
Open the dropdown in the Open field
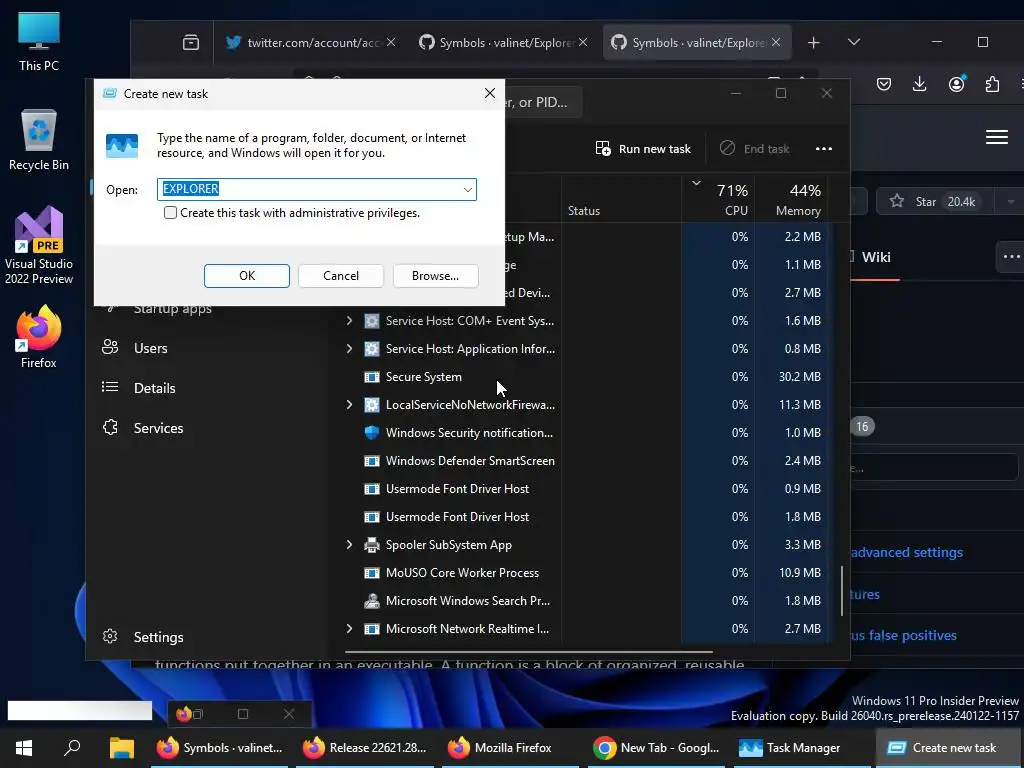pos(468,189)
